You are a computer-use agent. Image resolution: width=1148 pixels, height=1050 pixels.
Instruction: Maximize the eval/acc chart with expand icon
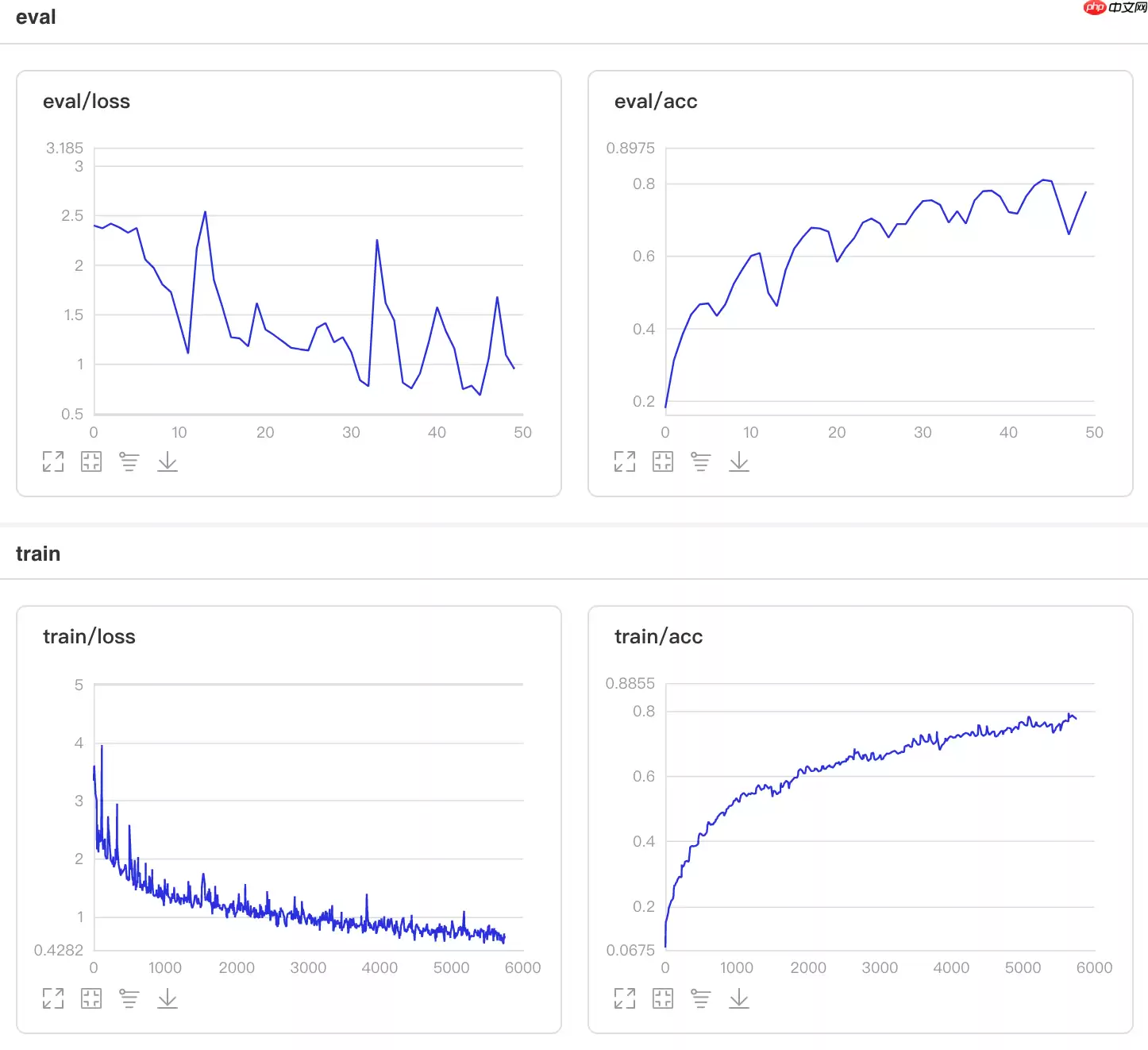pos(625,461)
